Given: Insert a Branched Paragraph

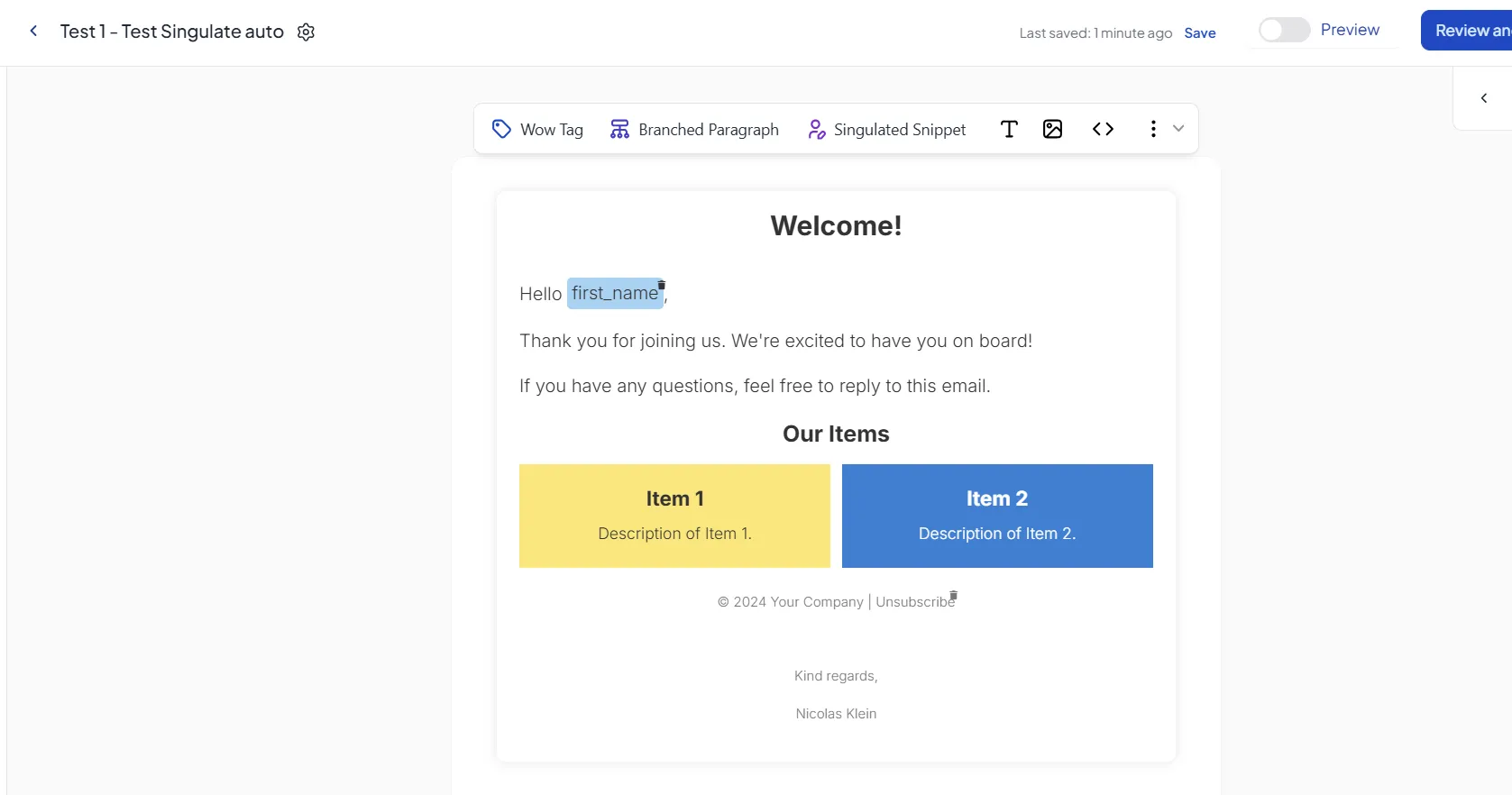Looking at the screenshot, I should (694, 129).
